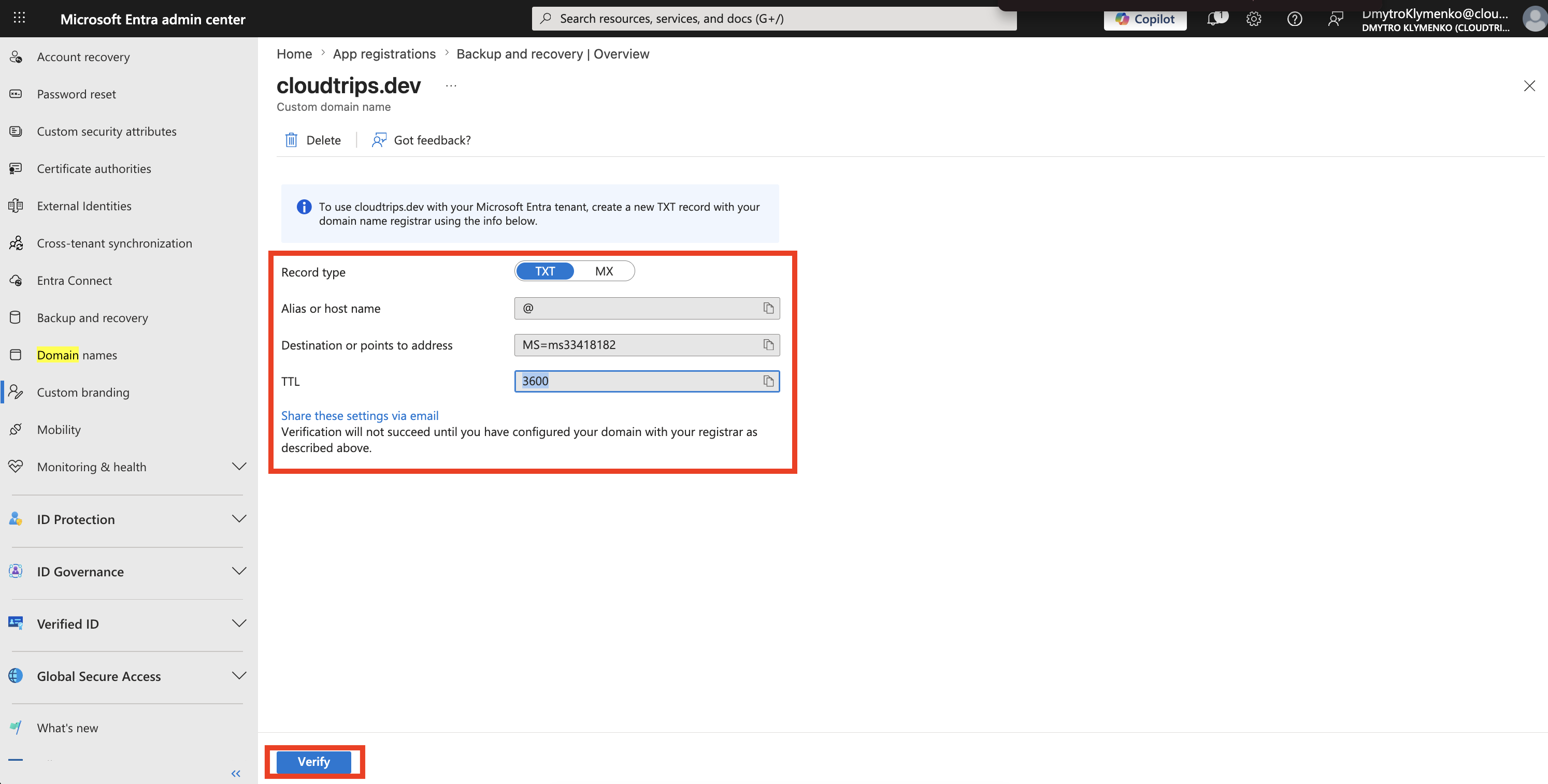Click the Destination or points to address field
The height and width of the screenshot is (784, 1548).
tap(647, 345)
